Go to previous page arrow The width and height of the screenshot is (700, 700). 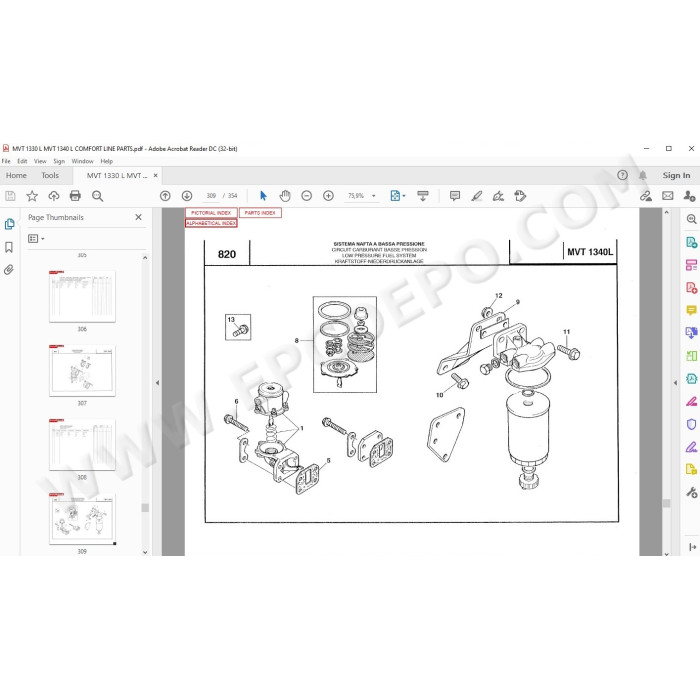165,196
